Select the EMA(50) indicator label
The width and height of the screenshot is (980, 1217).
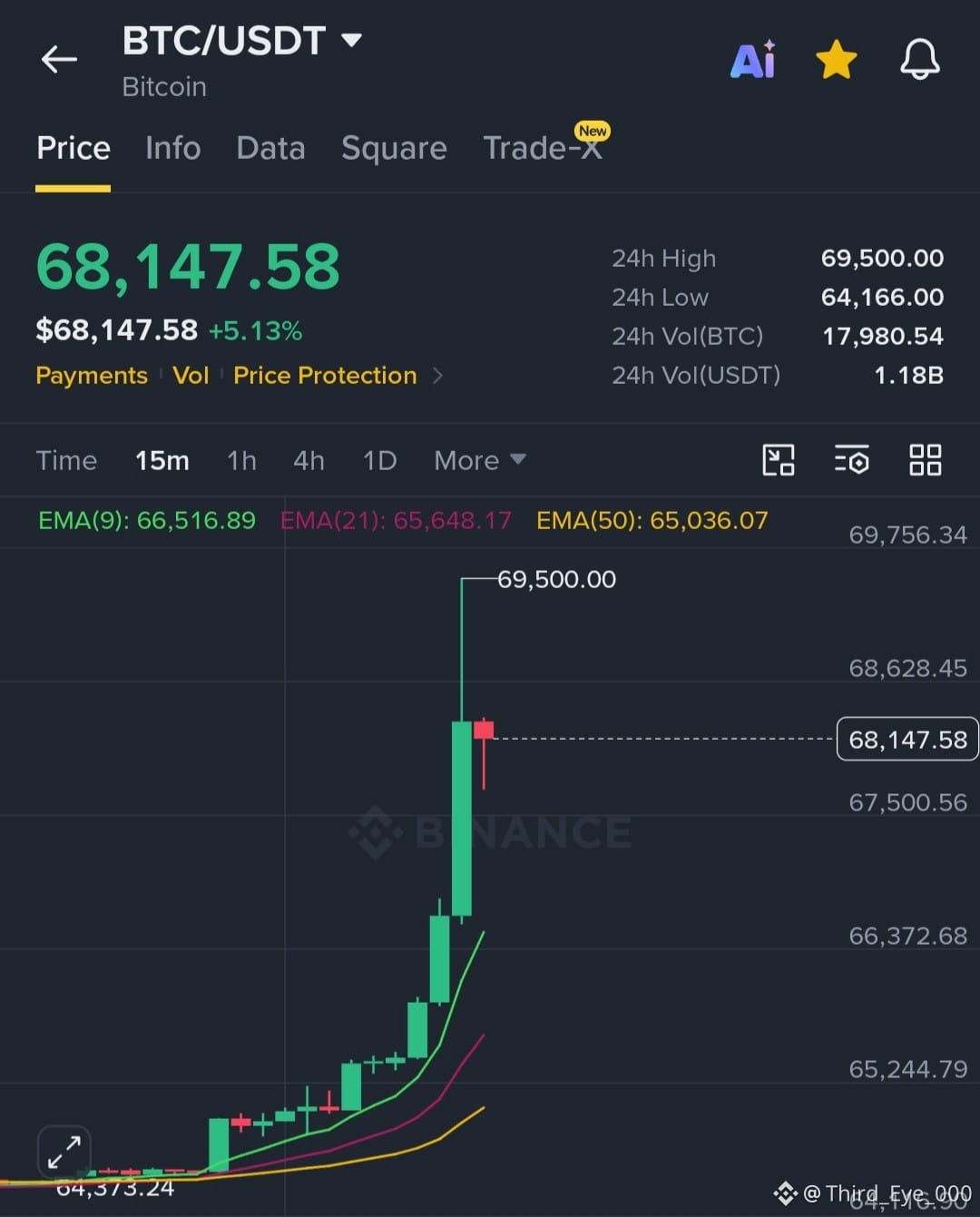[x=652, y=520]
